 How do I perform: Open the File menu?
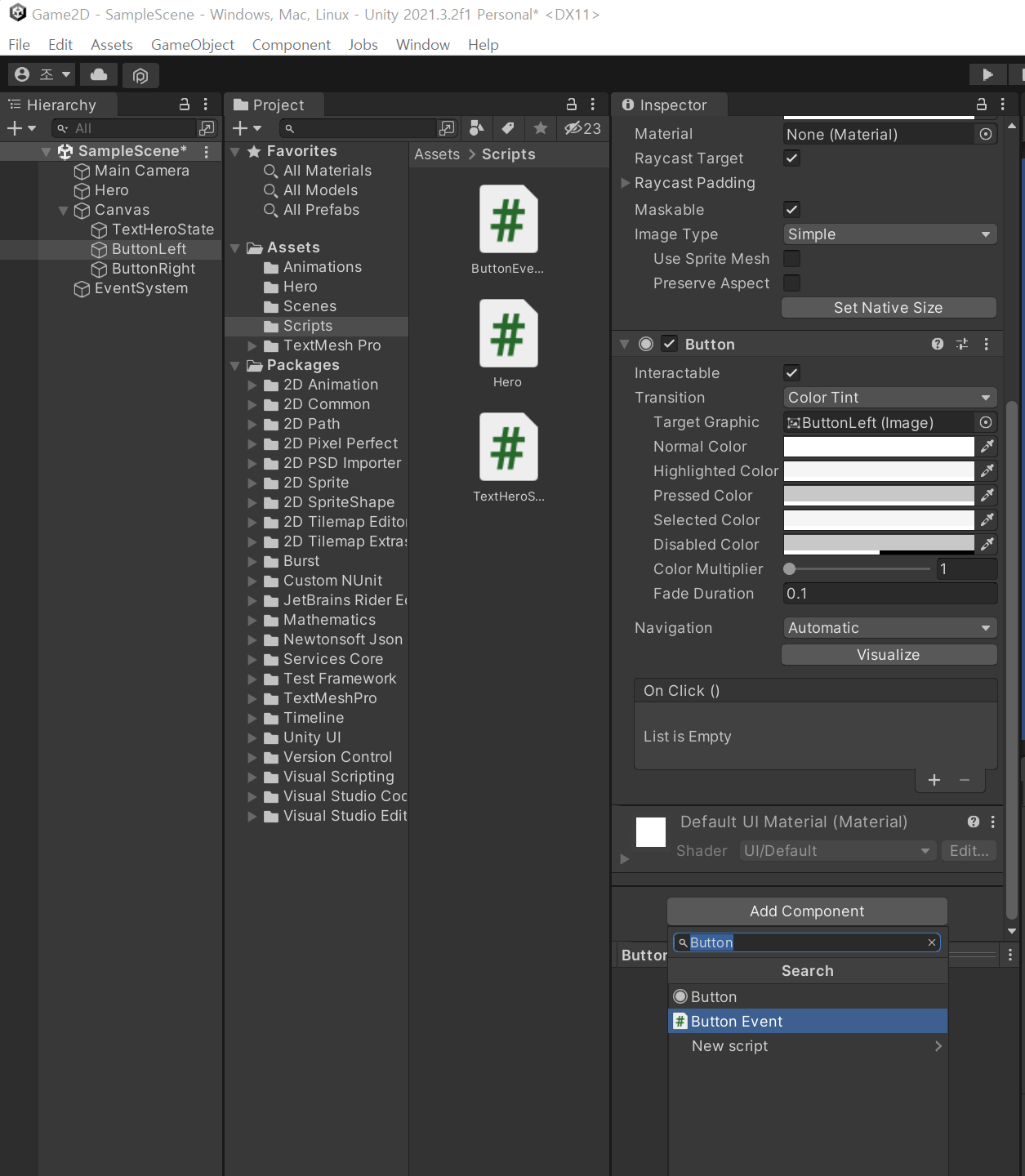[x=20, y=45]
